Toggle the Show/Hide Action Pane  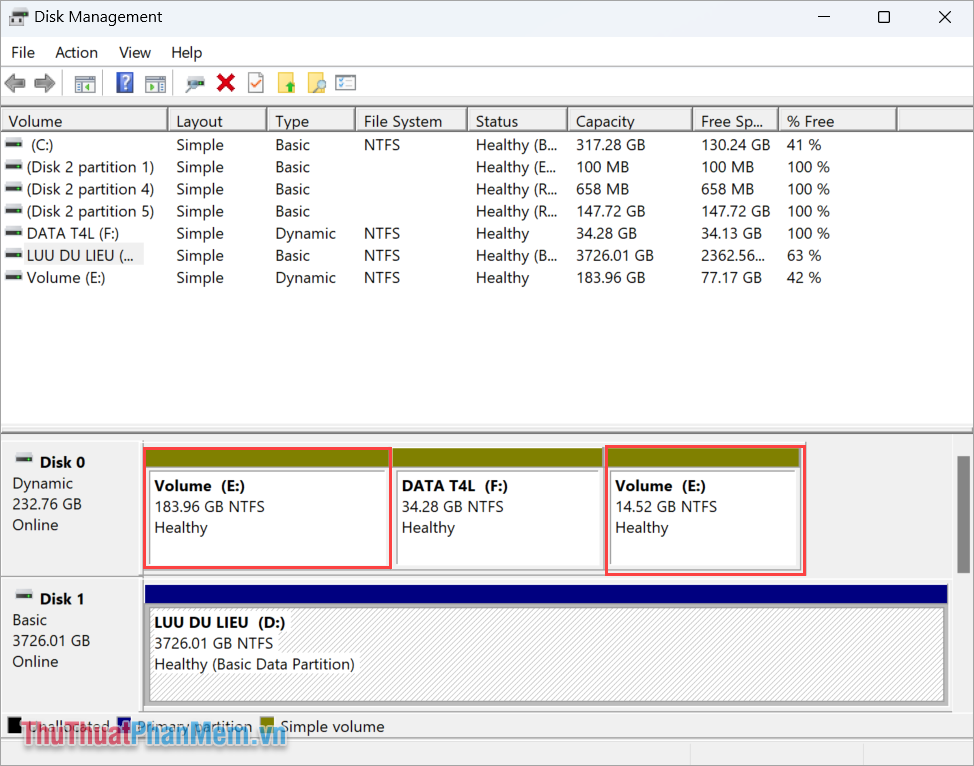pos(155,83)
